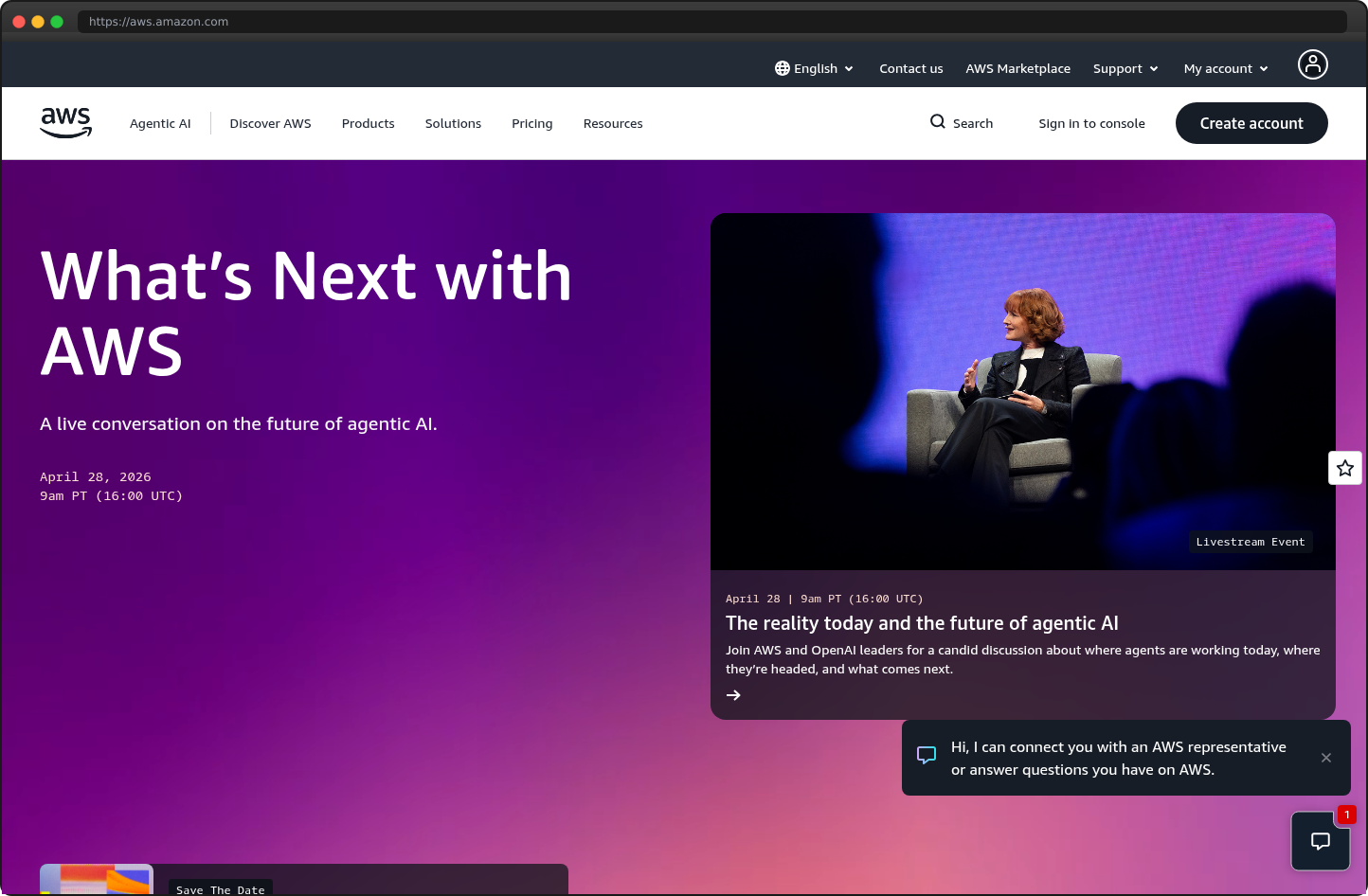The width and height of the screenshot is (1368, 896).
Task: Open the search on the AWS navbar
Action: (962, 123)
